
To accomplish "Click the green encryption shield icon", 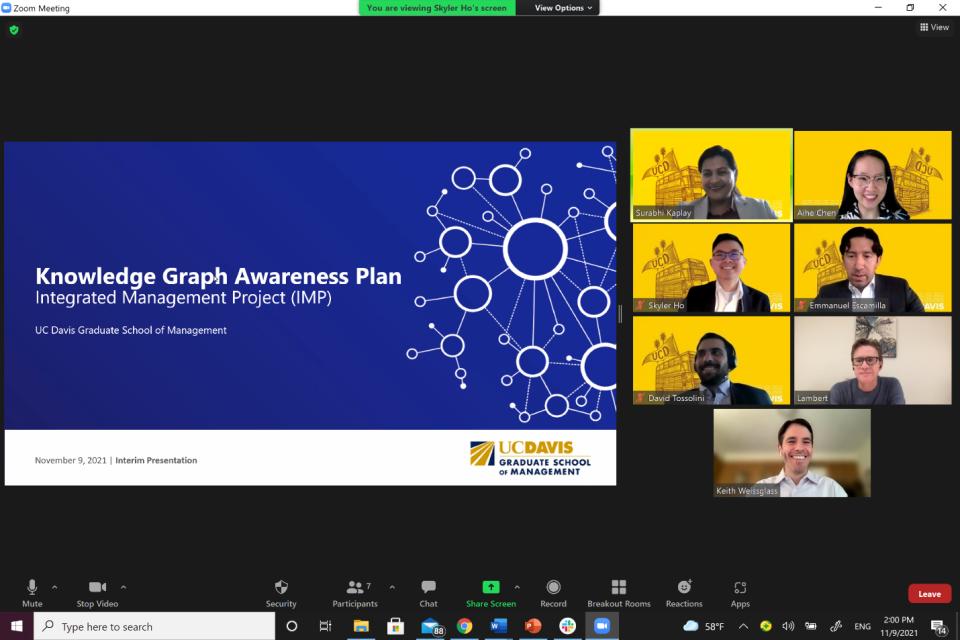I will coord(14,30).
